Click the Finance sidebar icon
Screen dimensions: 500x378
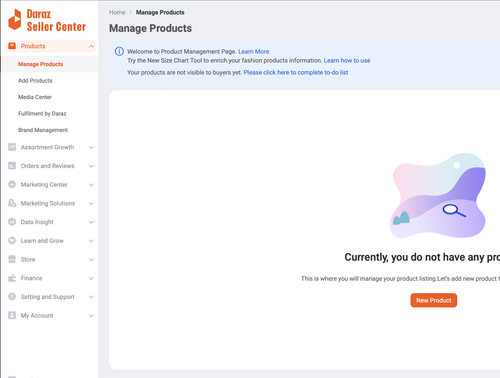12,278
